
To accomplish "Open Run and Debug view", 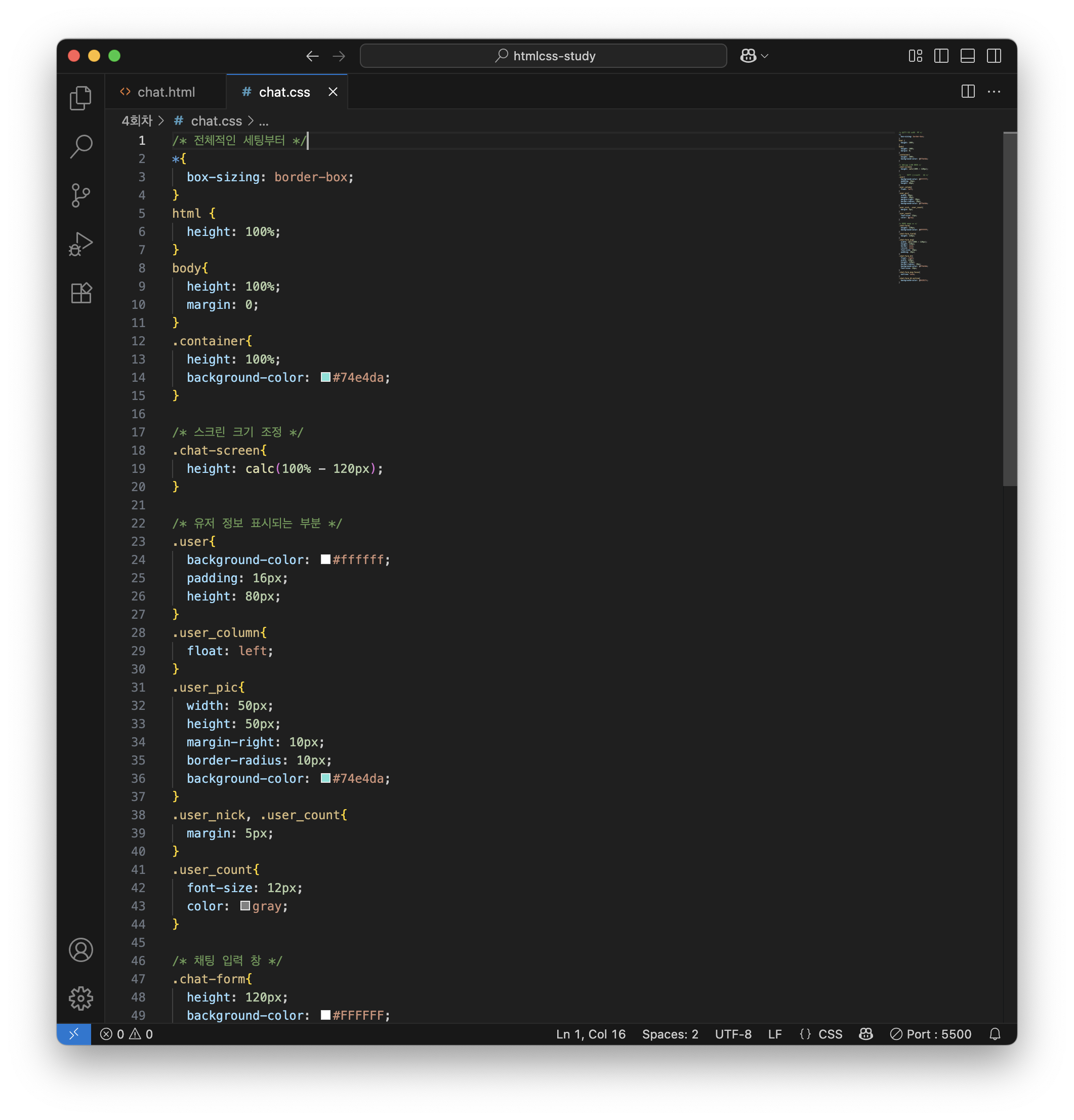I will 80,244.
